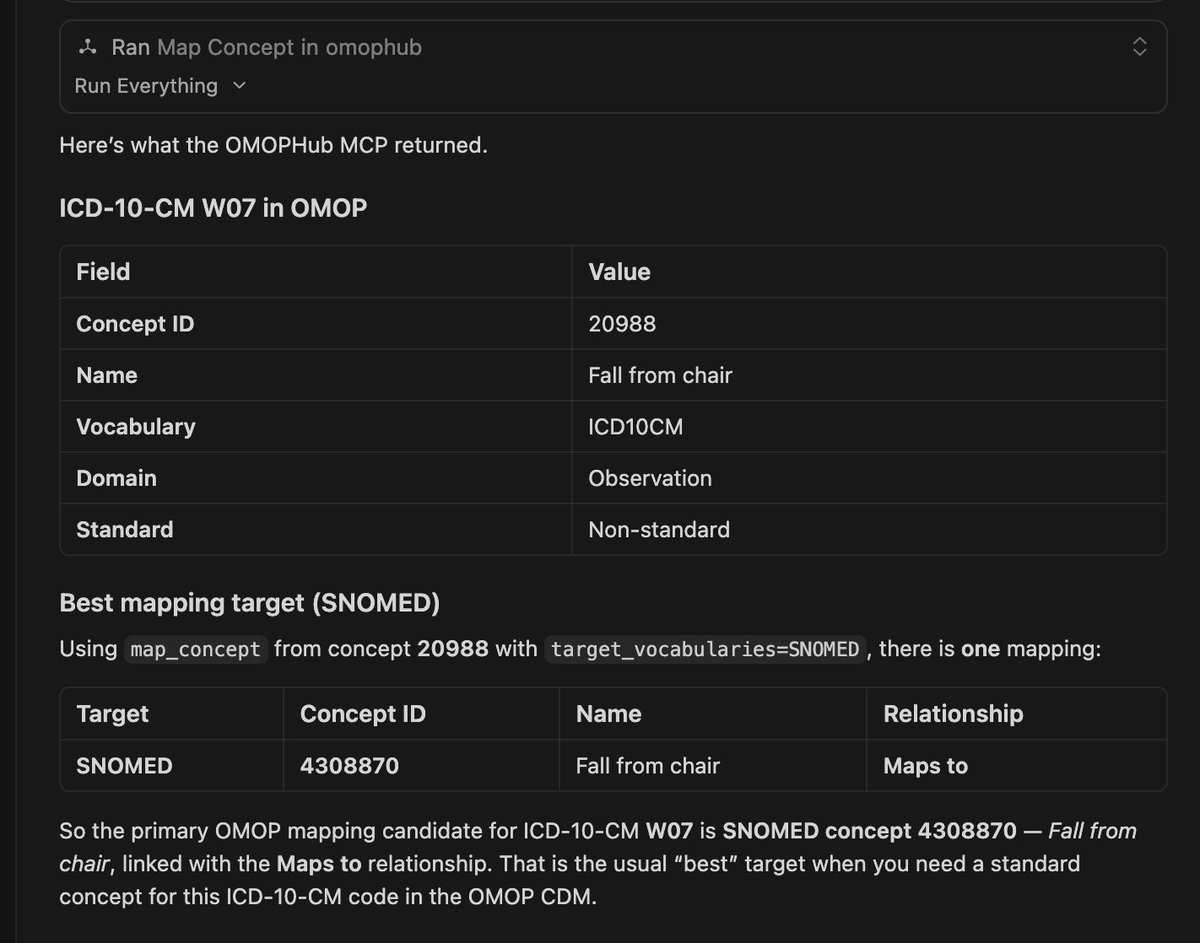1200x943 pixels.
Task: Click concept ID 4308870 in mapping table
Action: [x=349, y=766]
